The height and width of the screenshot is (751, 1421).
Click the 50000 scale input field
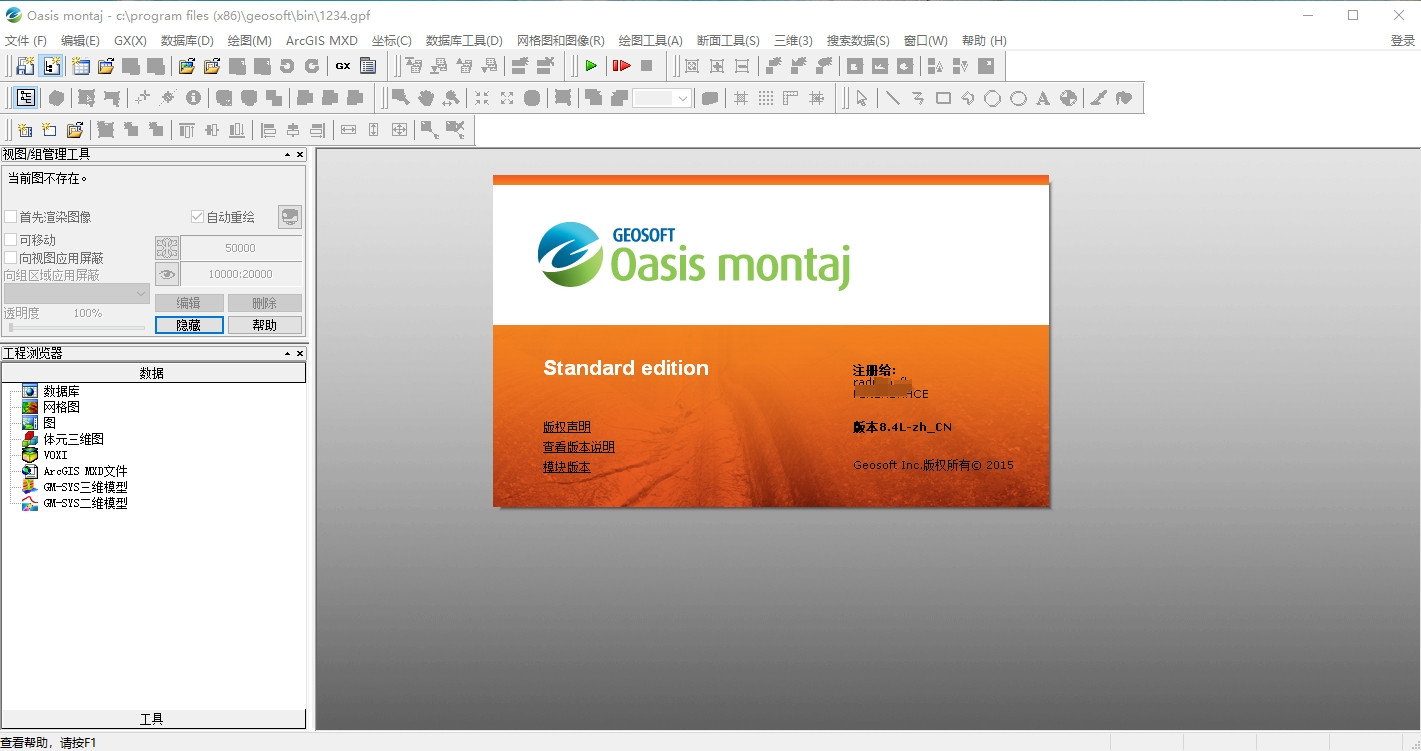[241, 248]
